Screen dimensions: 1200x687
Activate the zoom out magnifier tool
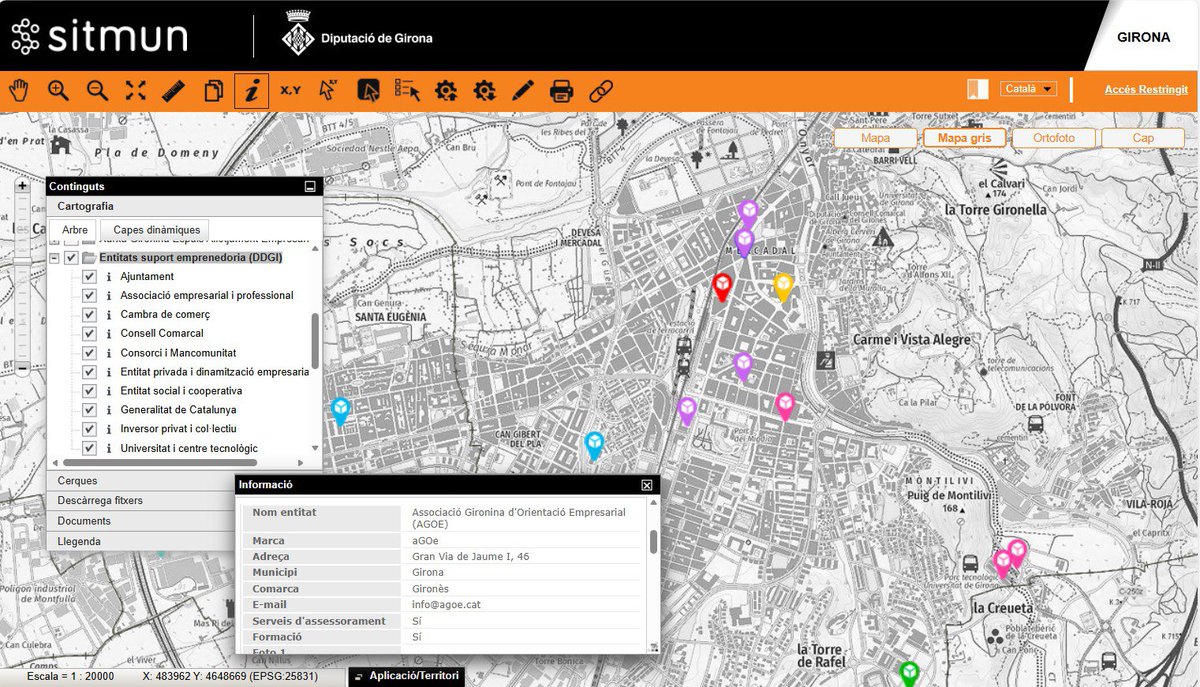97,91
